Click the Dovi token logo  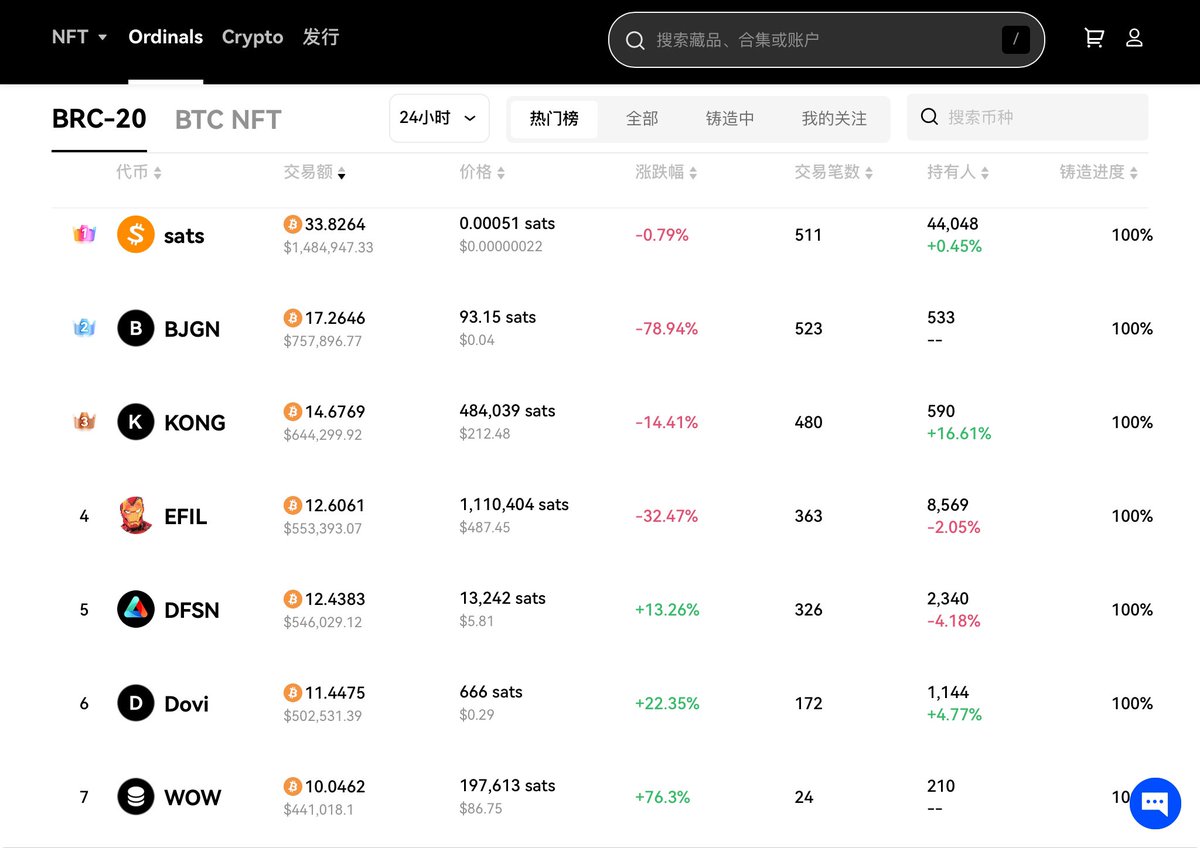tap(136, 703)
